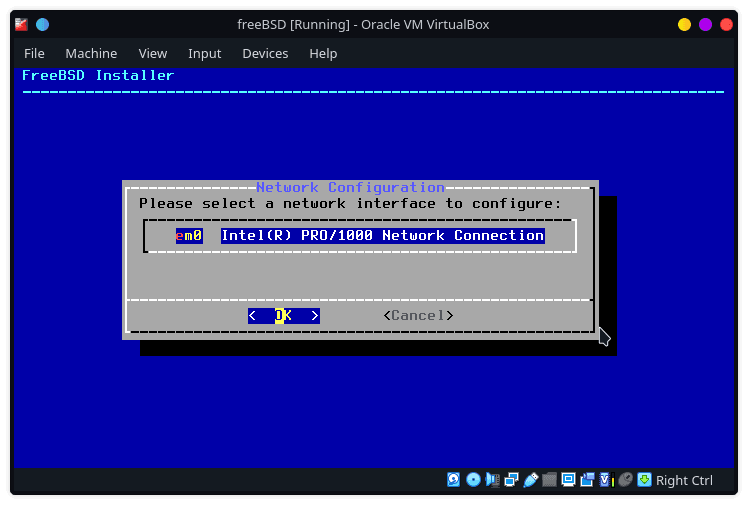
Task: Minimize window with the yellow button
Action: coord(684,24)
